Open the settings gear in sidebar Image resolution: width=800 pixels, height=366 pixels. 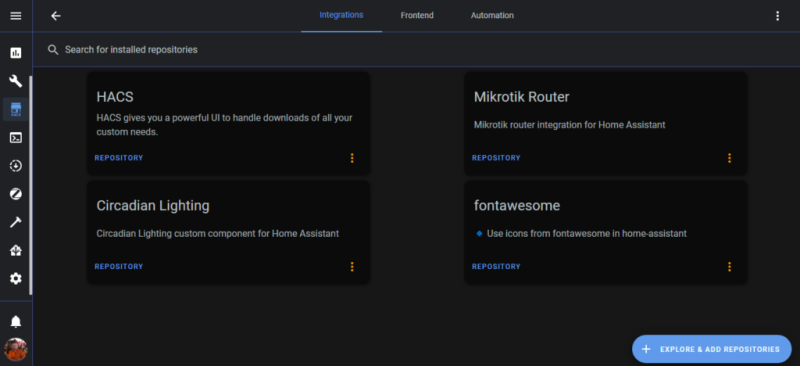pyautogui.click(x=16, y=279)
